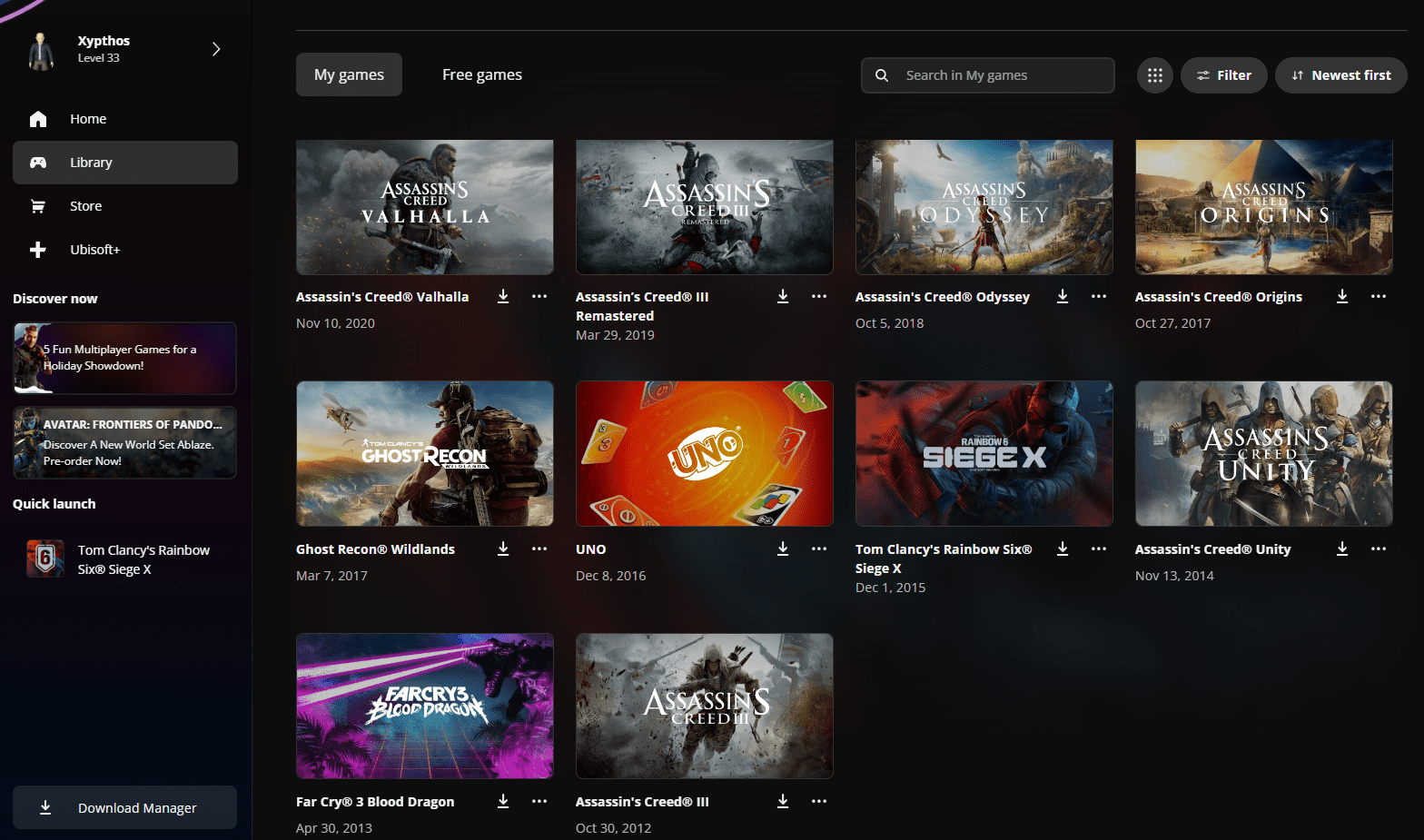The height and width of the screenshot is (840, 1424).
Task: Open the Newest first sort dropdown
Action: pyautogui.click(x=1340, y=75)
